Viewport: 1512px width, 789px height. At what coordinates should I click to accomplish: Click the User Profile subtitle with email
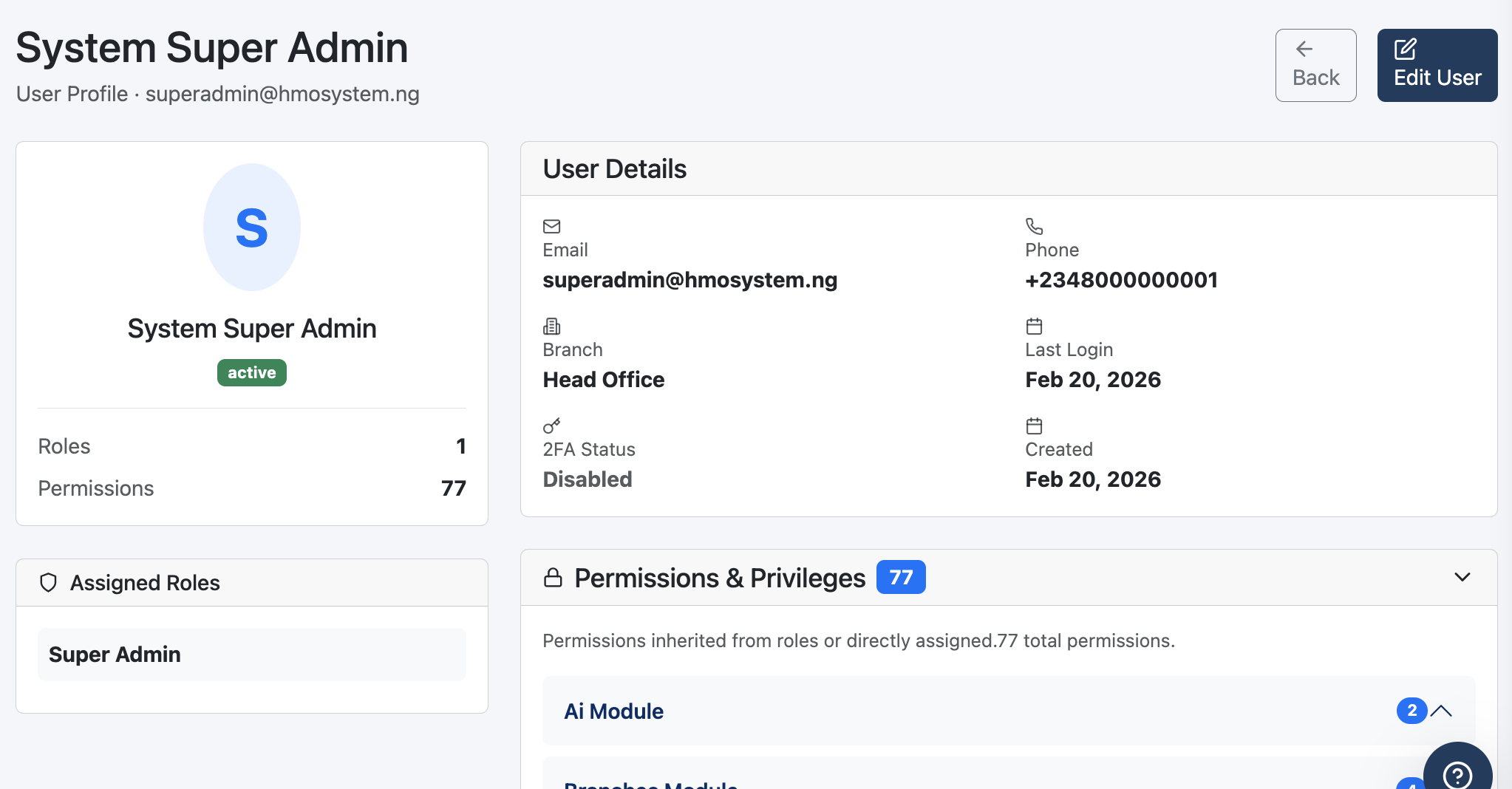coord(218,94)
